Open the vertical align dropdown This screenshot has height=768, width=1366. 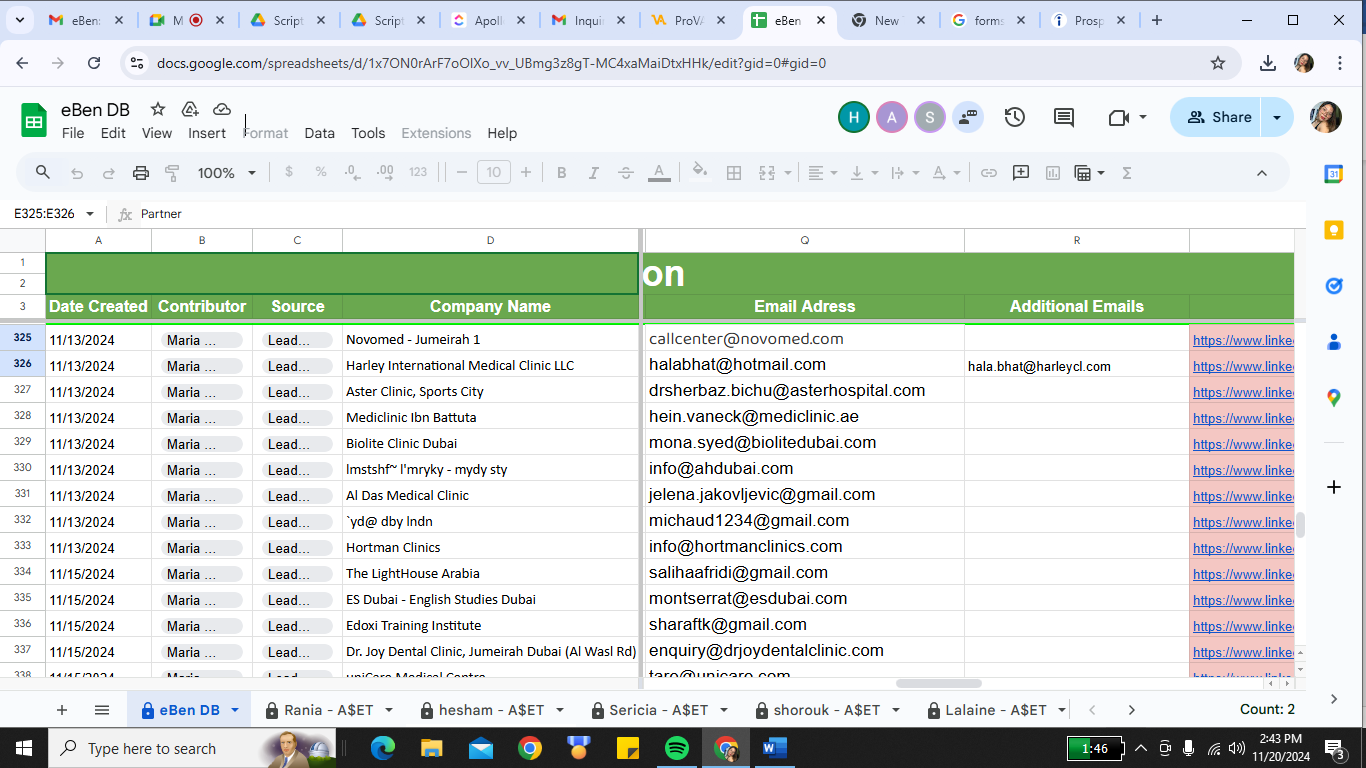tap(863, 173)
